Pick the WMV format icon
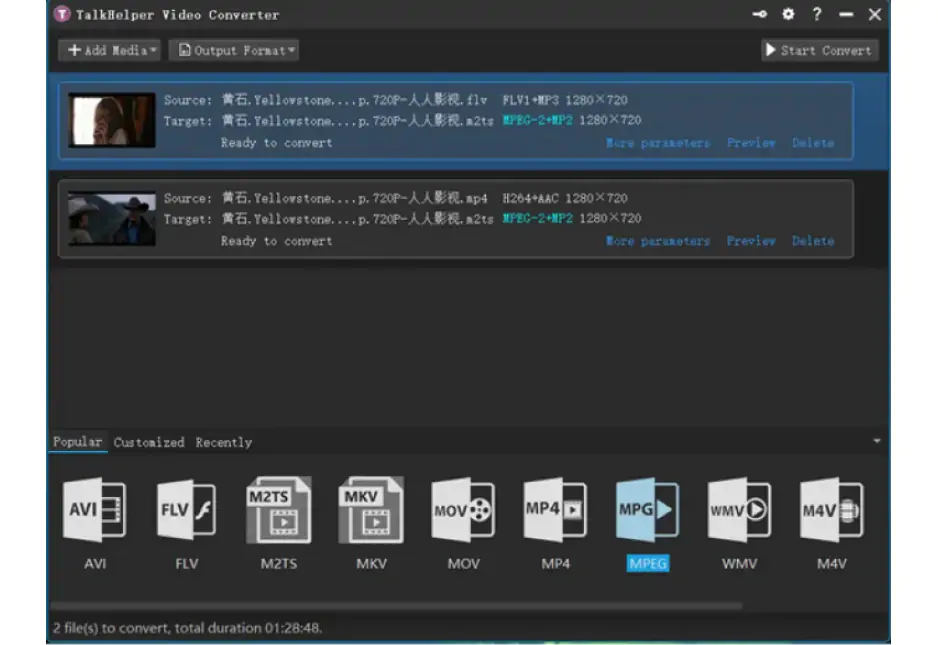Image resolution: width=938 pixels, height=645 pixels. 739,511
